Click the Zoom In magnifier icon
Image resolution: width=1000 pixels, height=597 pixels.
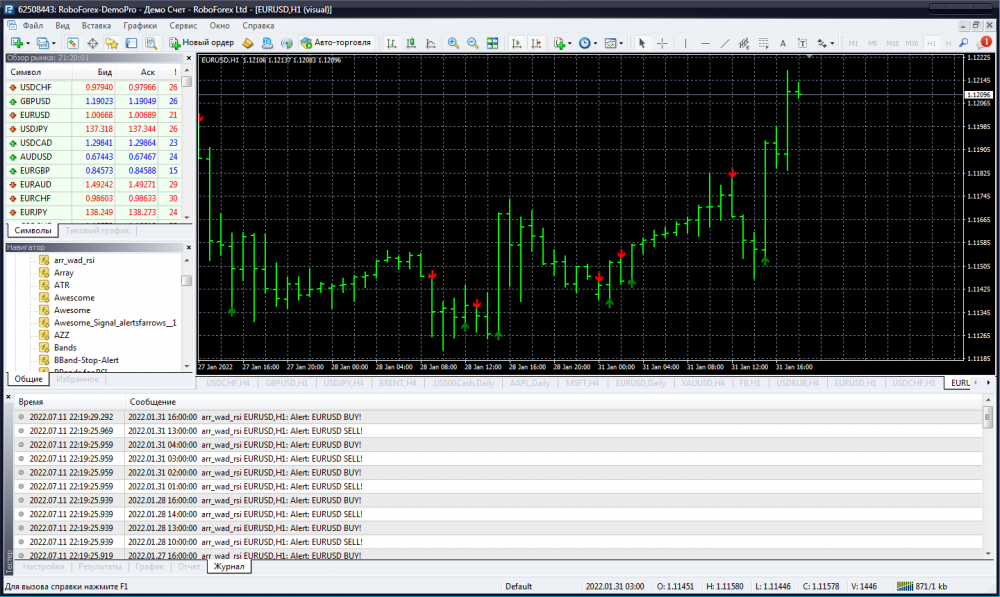pyautogui.click(x=453, y=43)
